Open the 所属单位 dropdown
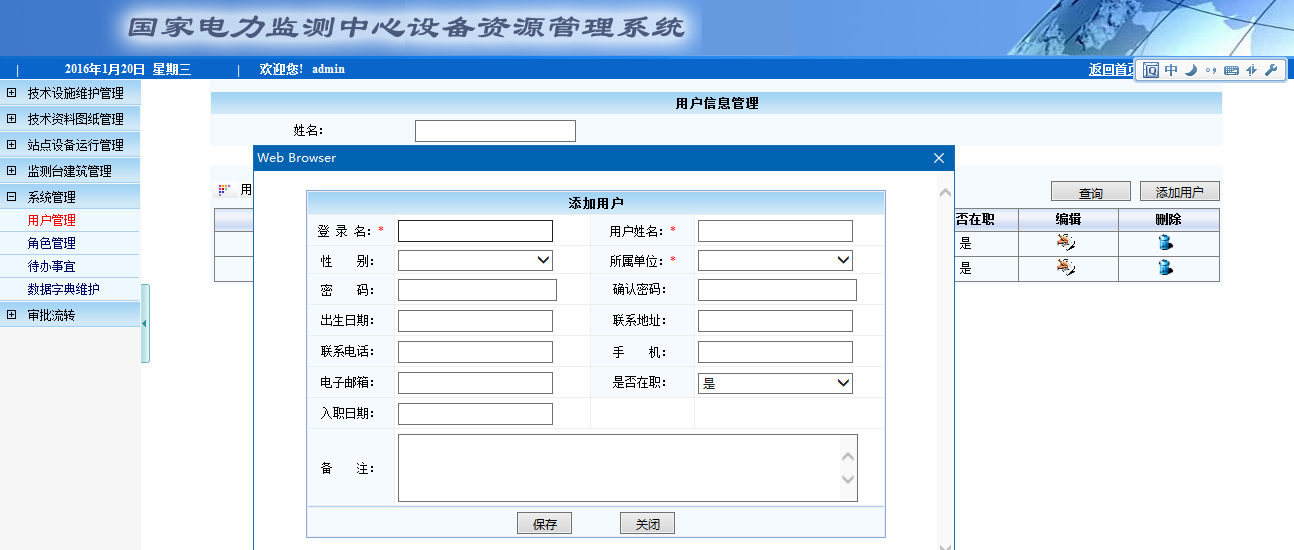This screenshot has height=550, width=1294. 775,261
